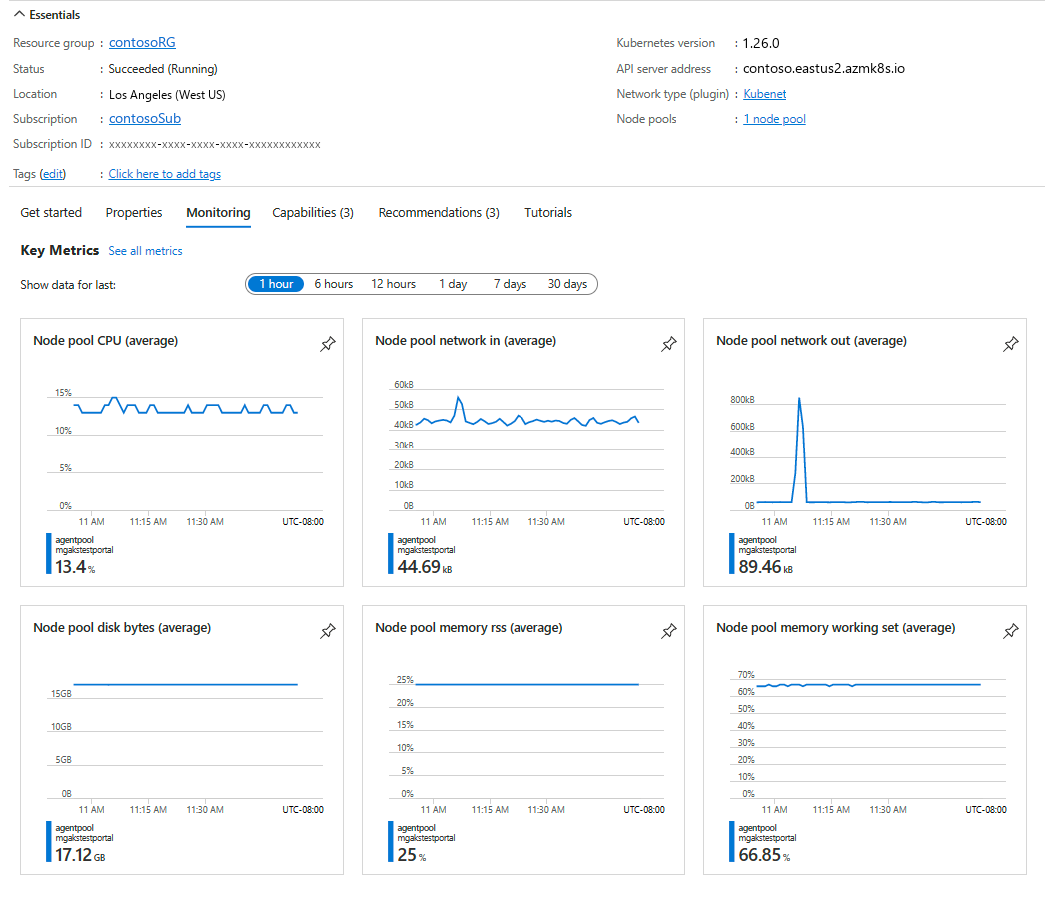Open the contosoRG resource group
1045x900 pixels.
click(x=141, y=42)
